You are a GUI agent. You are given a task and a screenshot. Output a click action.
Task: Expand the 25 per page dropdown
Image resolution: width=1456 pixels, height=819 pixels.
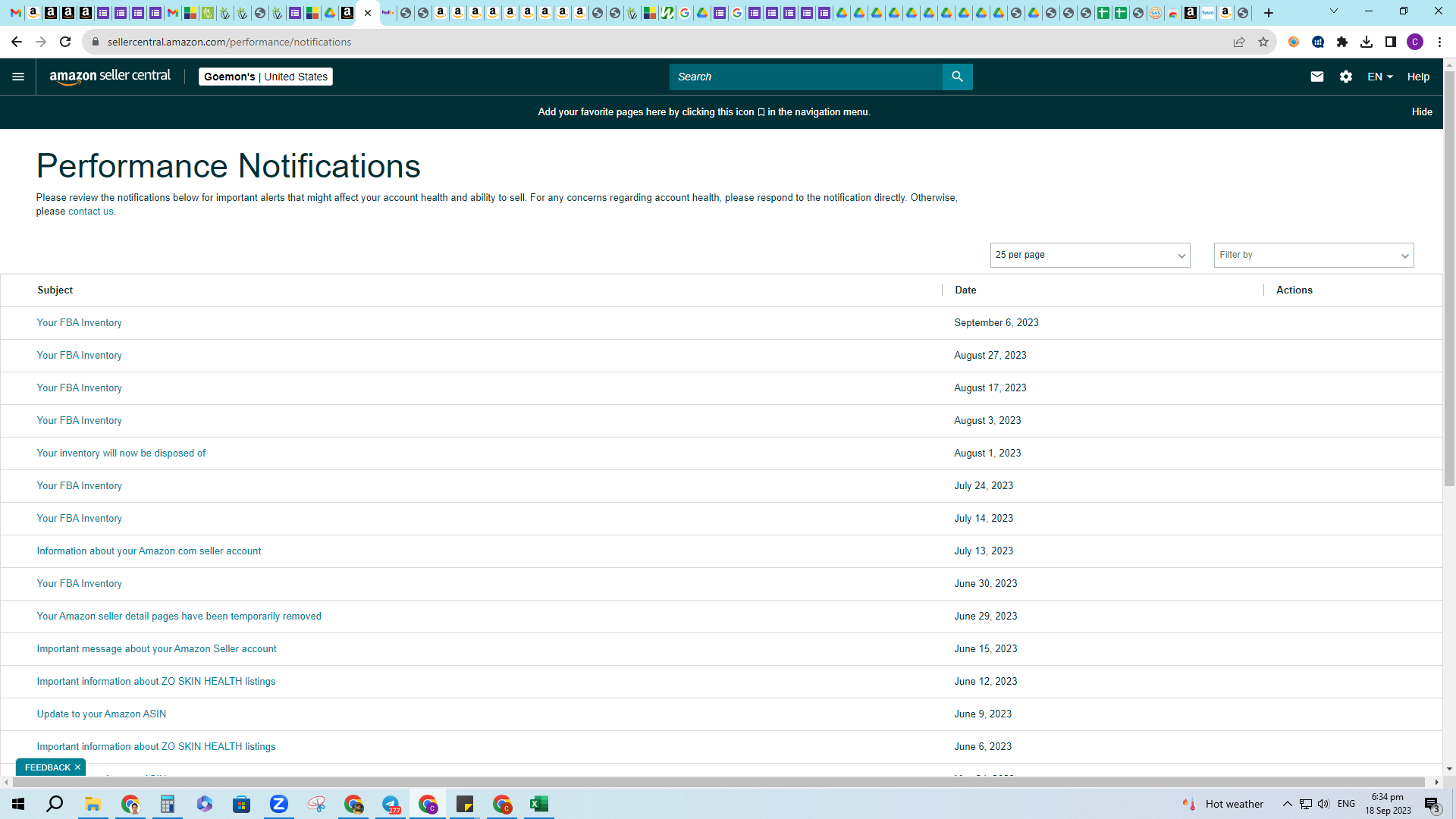tap(1090, 255)
